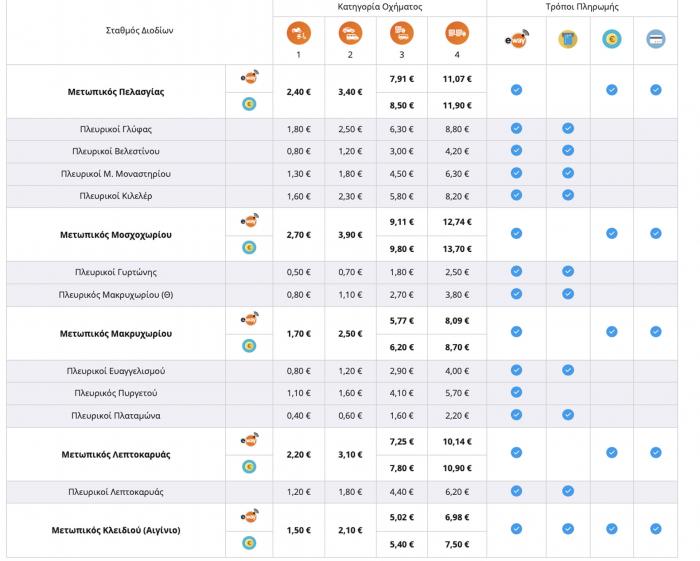Click the Τρόποι Πληρωμής column header
The height and width of the screenshot is (561, 700).
582,7
